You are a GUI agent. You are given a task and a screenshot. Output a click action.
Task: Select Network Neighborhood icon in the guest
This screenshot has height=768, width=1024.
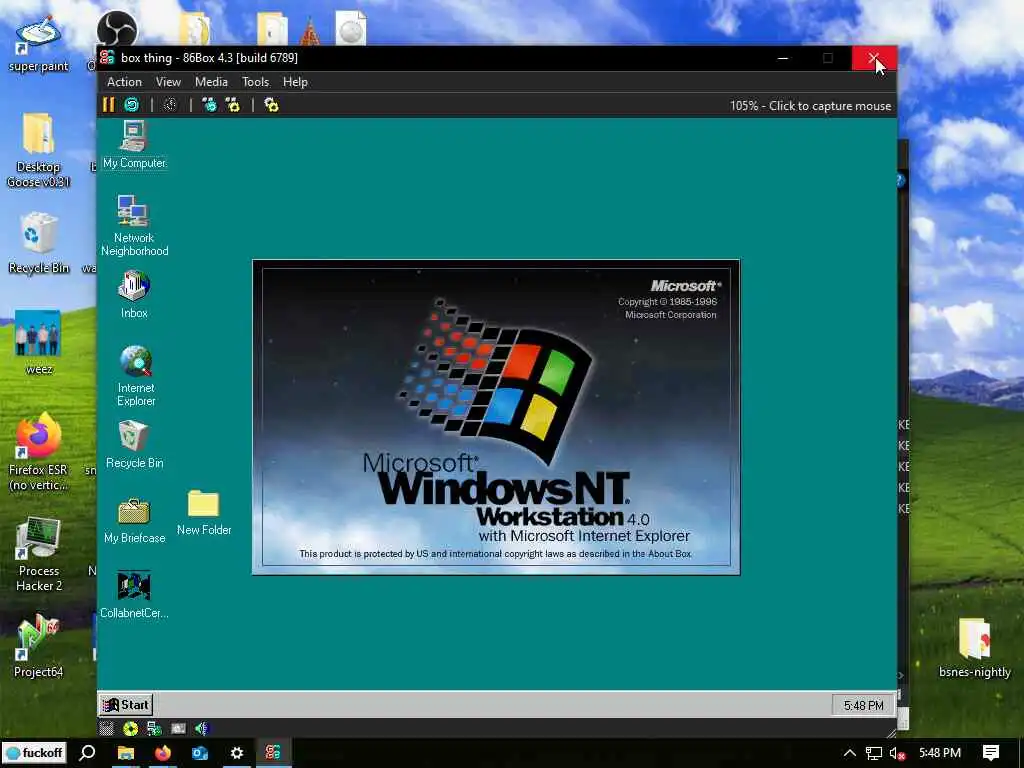pyautogui.click(x=135, y=225)
